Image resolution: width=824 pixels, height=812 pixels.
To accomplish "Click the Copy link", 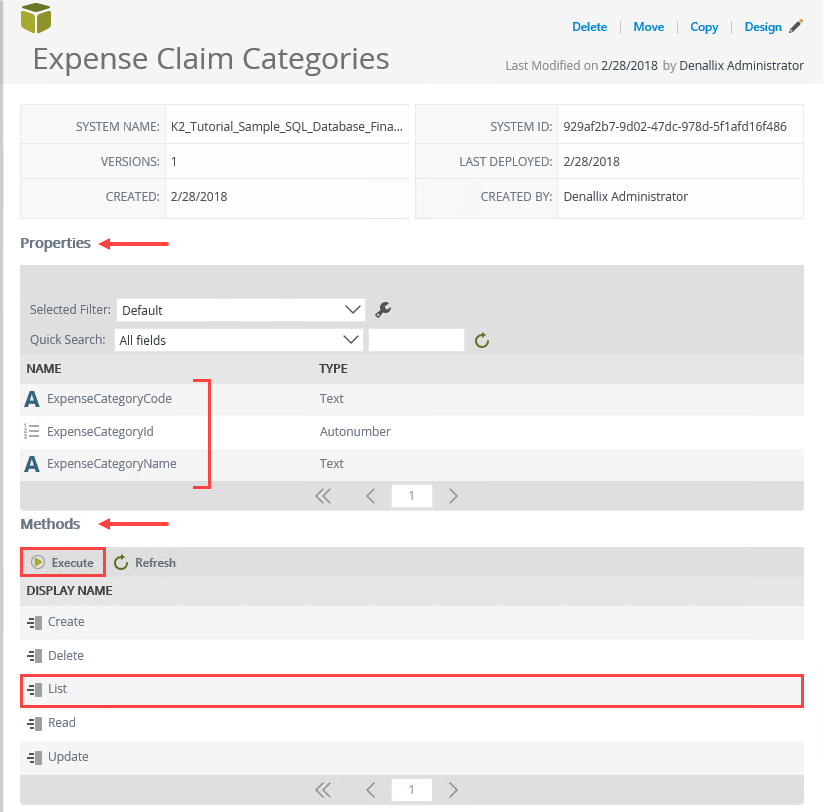I will tap(704, 27).
